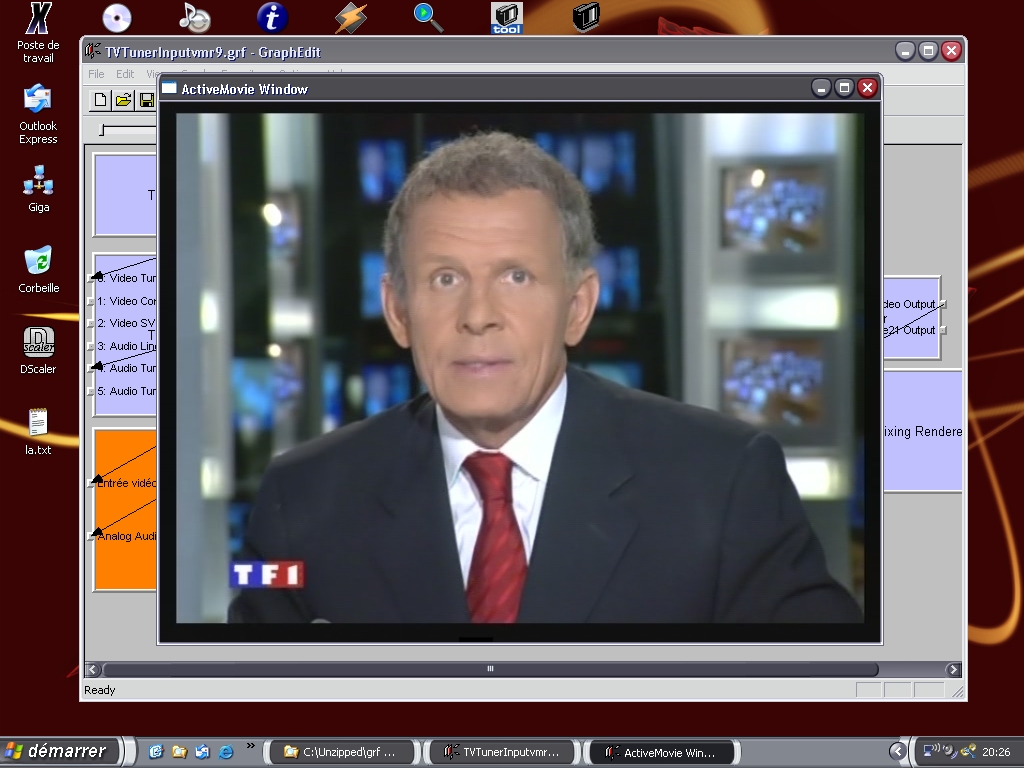Click the blue info 'i' icon on the desktop
Viewport: 1024px width, 768px height.
(x=272, y=18)
